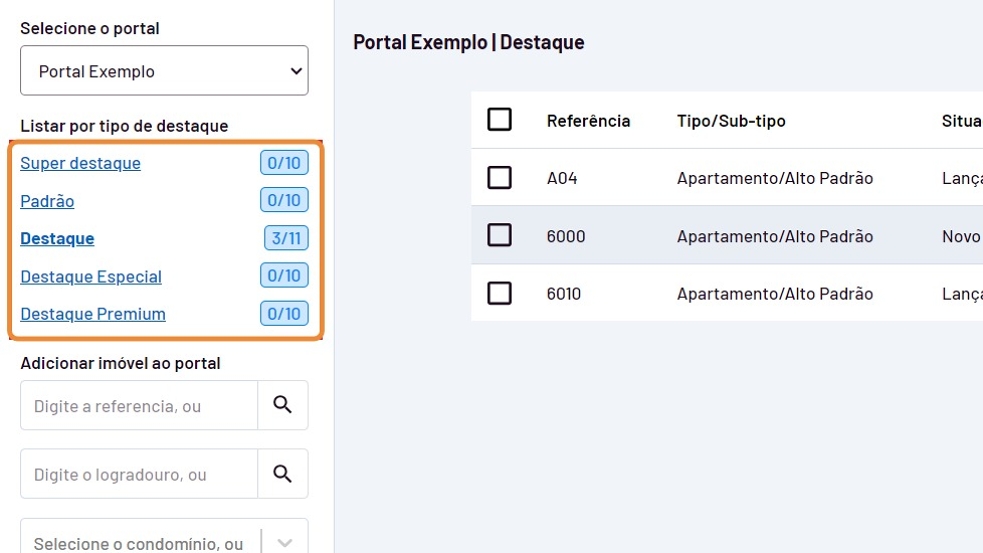Focus the logradouro search input

(x=139, y=474)
